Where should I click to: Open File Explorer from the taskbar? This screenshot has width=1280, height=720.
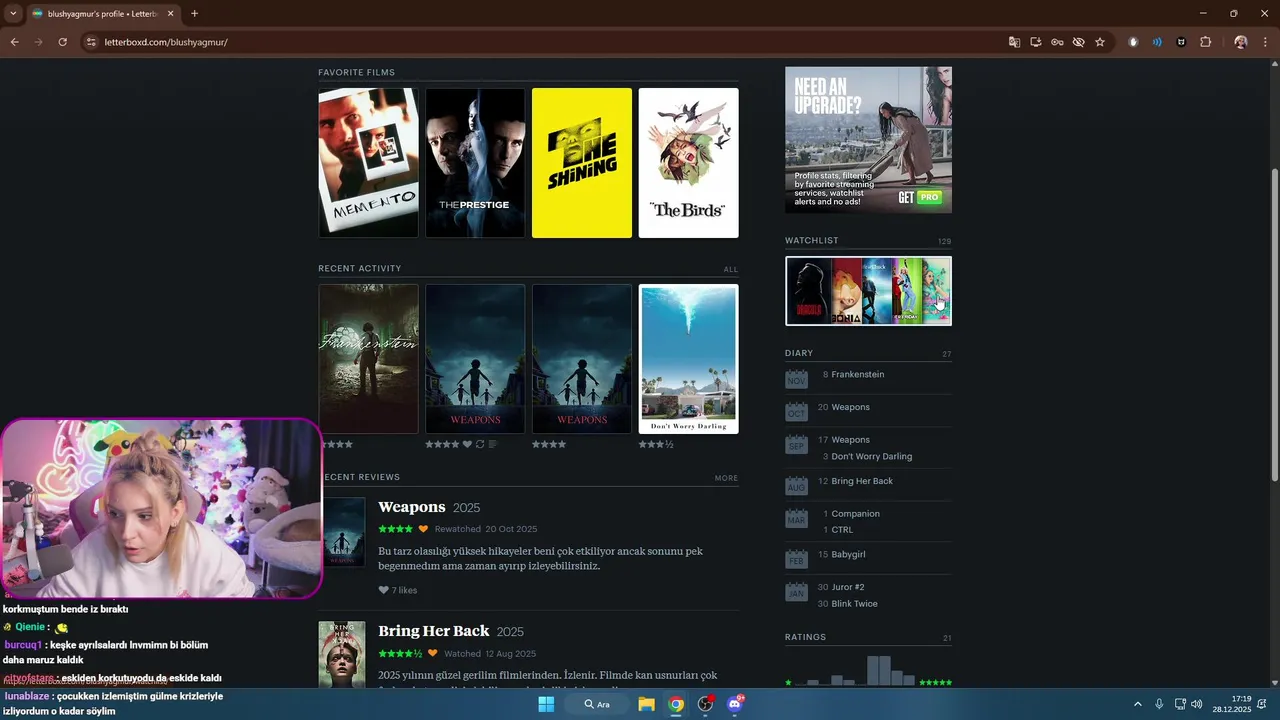tap(646, 704)
